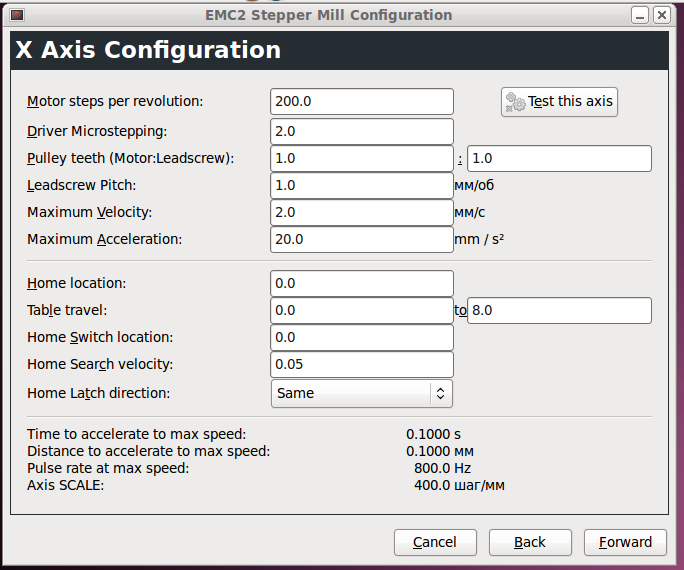Viewport: 684px width, 570px height.
Task: Select the Table travel start field
Action: pos(362,311)
